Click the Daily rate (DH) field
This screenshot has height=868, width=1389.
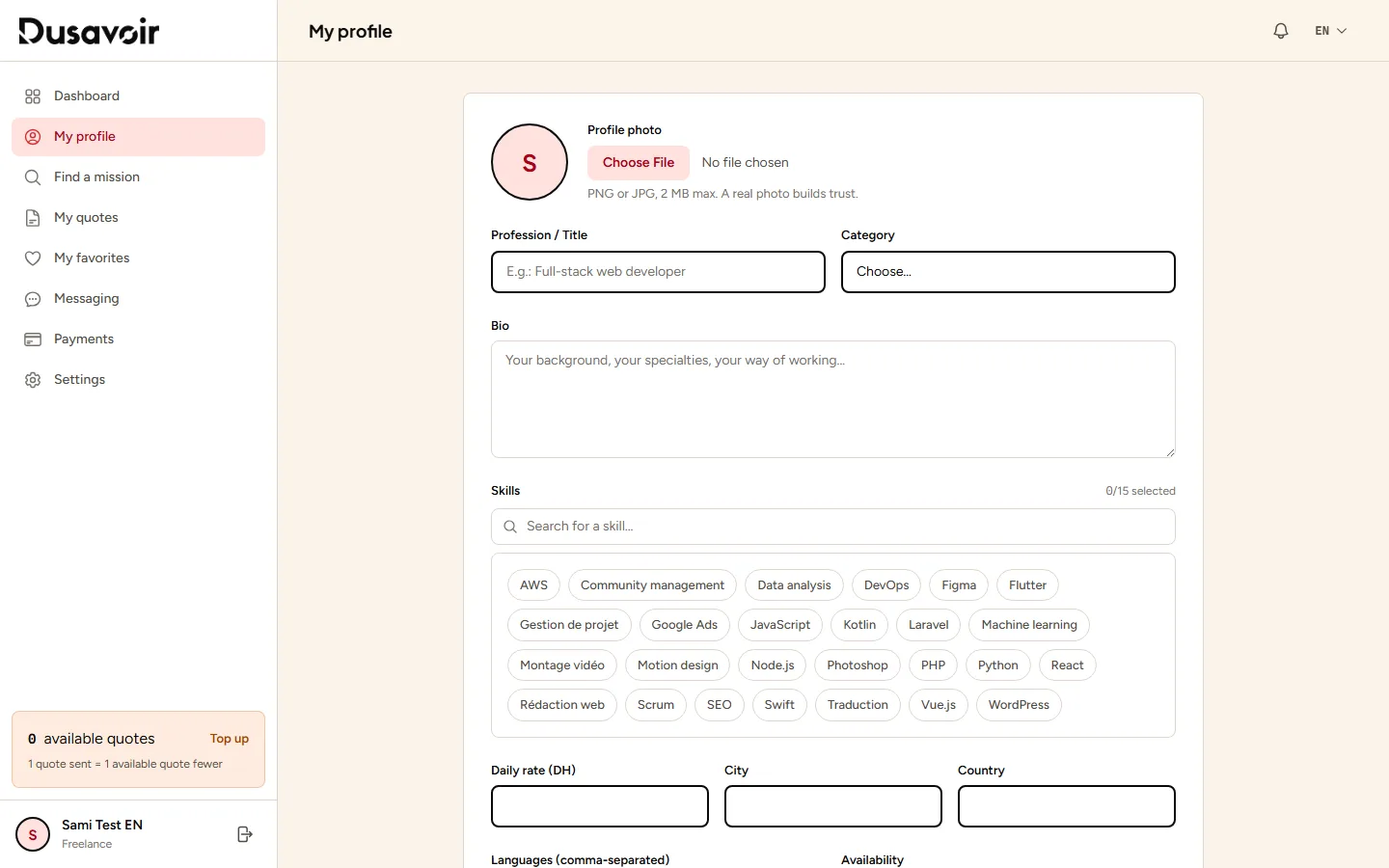pos(600,806)
